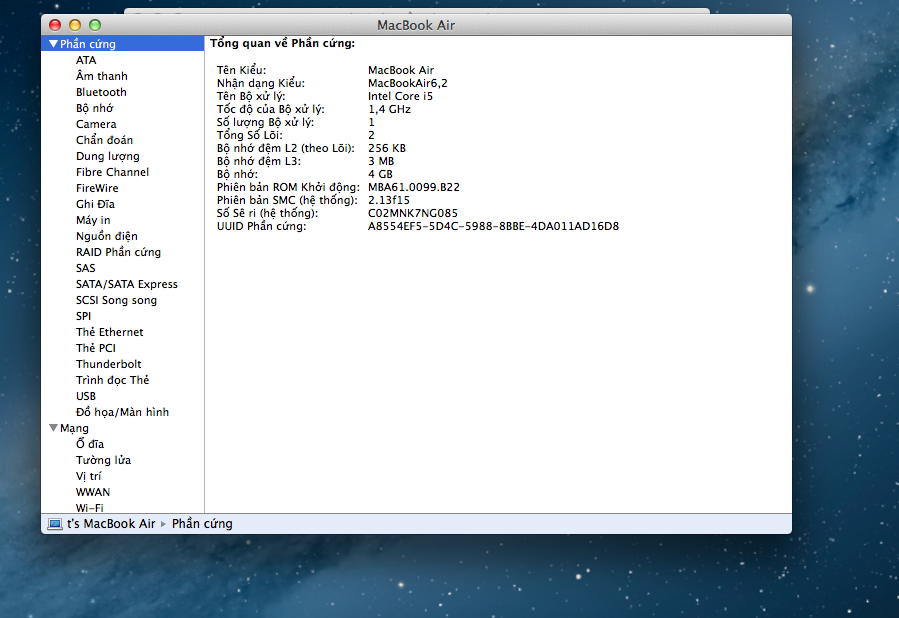This screenshot has width=899, height=618.
Task: Click "t's MacBook Air" in path bar
Action: (x=111, y=524)
